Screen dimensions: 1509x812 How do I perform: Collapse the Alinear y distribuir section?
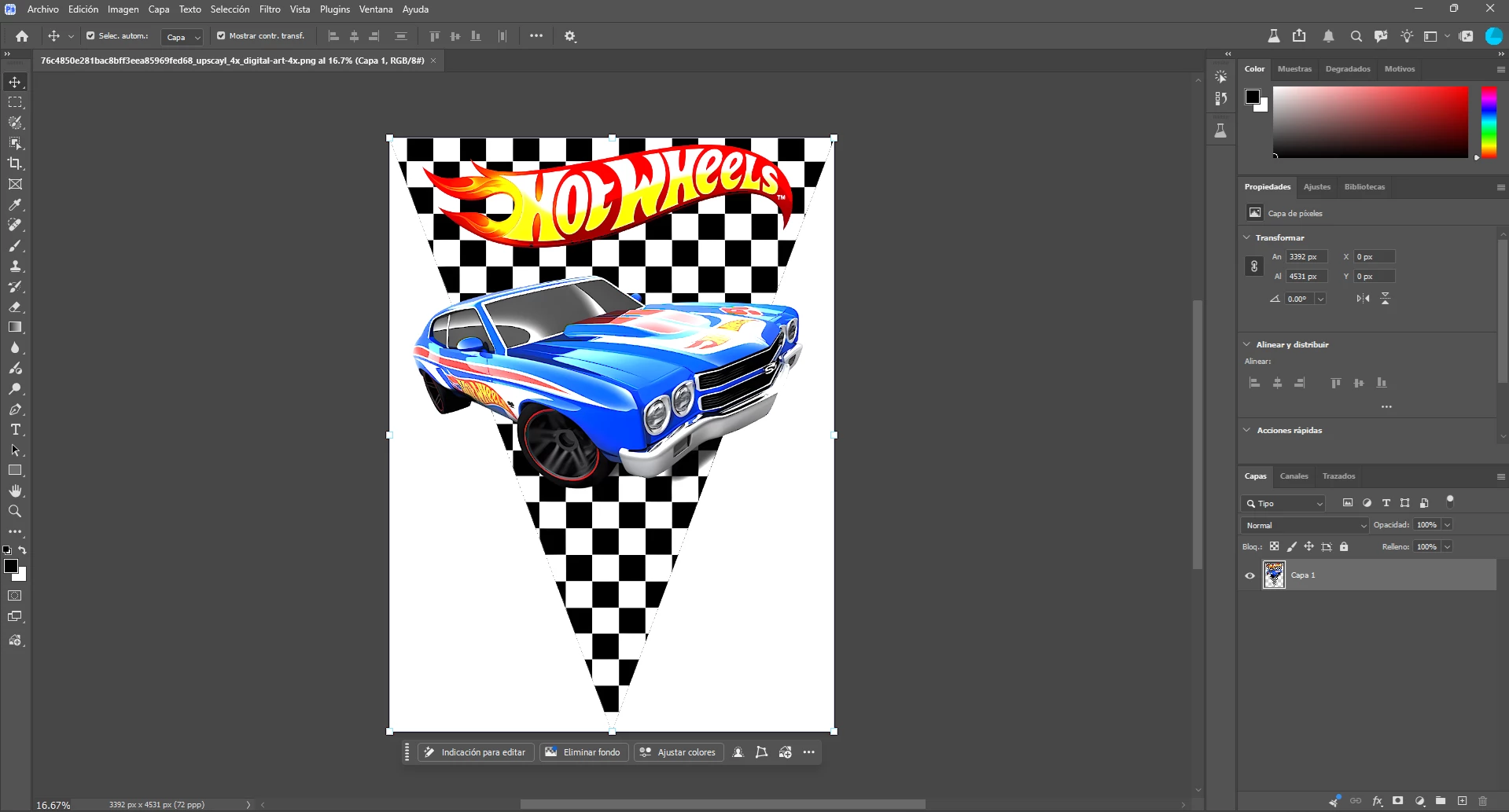tap(1247, 344)
